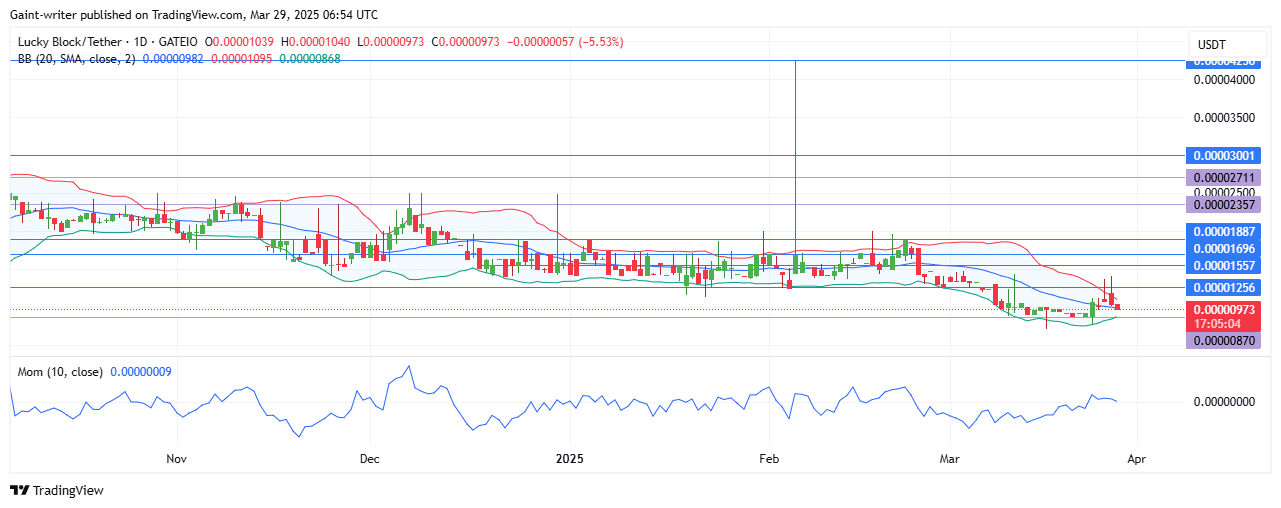Image resolution: width=1281 pixels, height=508 pixels.
Task: Click the red current price label 0.00000973
Action: click(1222, 309)
